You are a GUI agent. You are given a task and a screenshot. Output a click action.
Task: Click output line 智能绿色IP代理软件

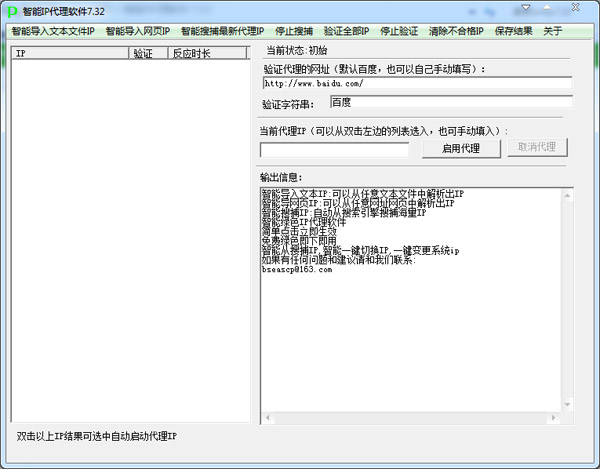click(x=304, y=222)
